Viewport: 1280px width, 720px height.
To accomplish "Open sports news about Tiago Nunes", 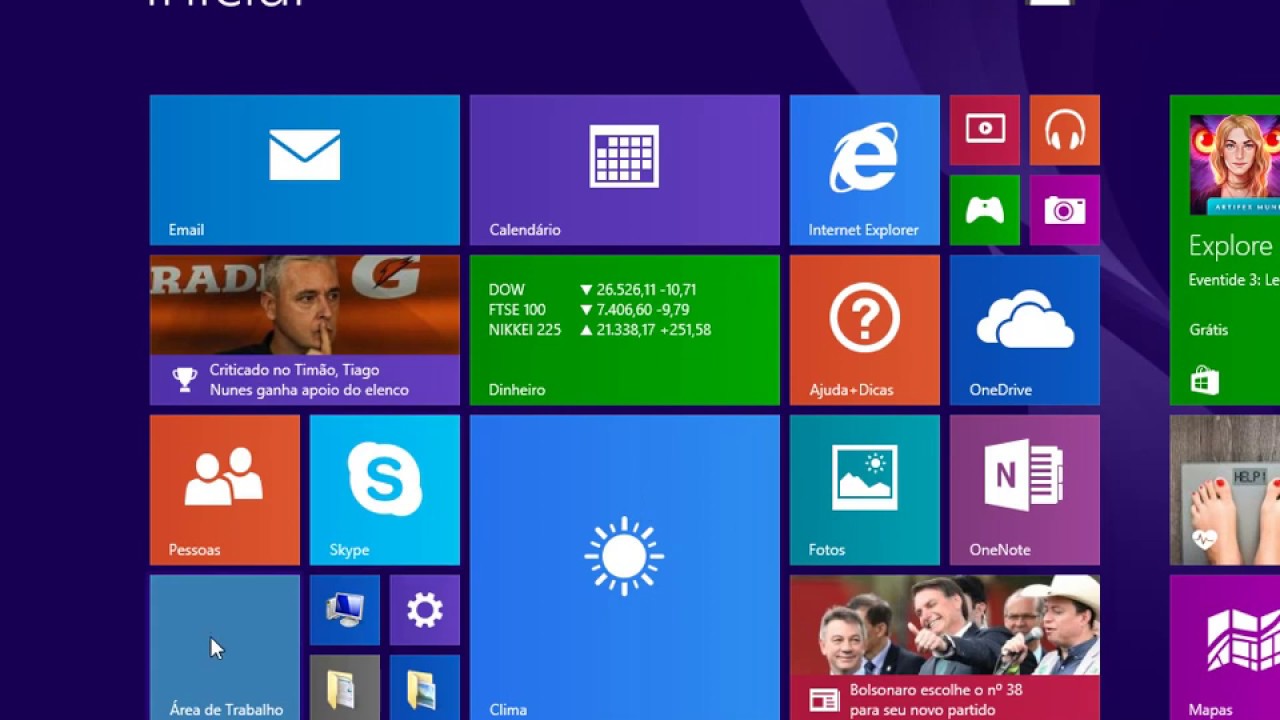I will (x=305, y=330).
